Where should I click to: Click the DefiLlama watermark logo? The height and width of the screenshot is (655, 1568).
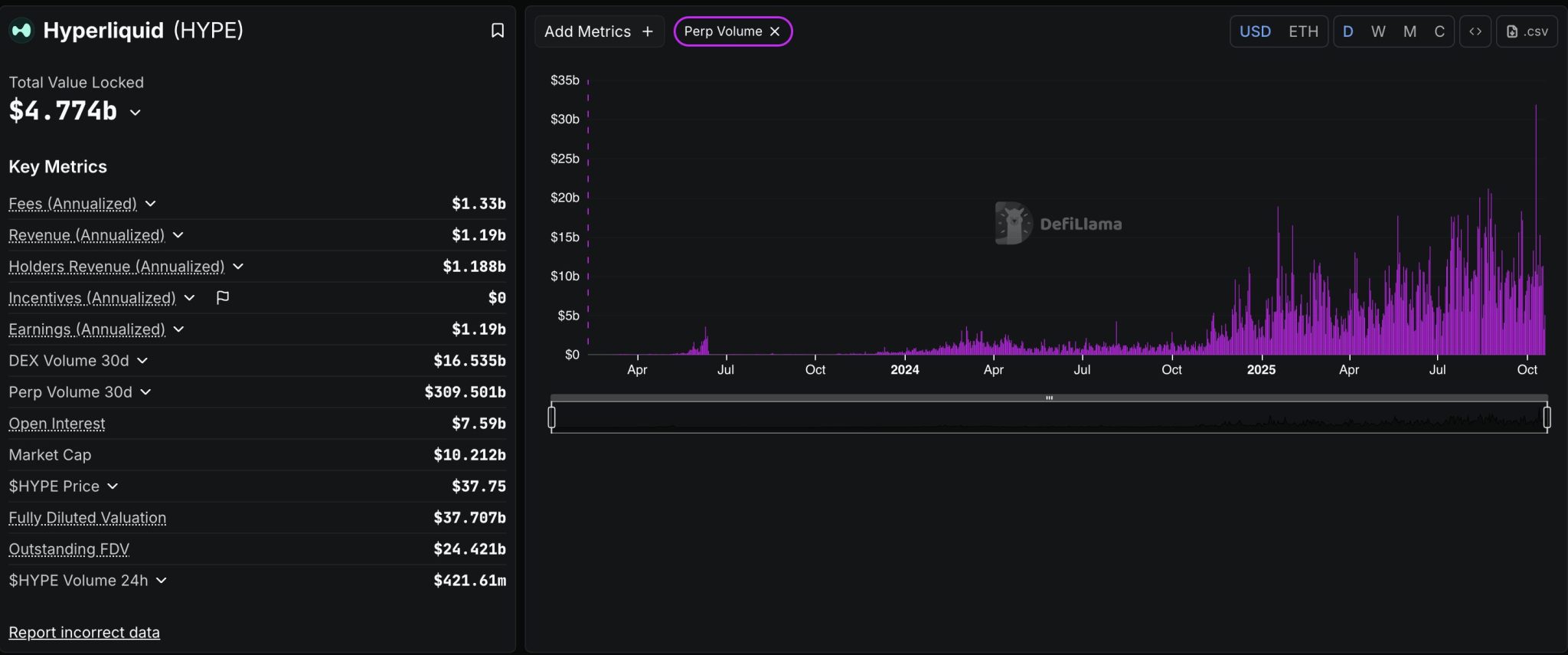coord(1014,223)
